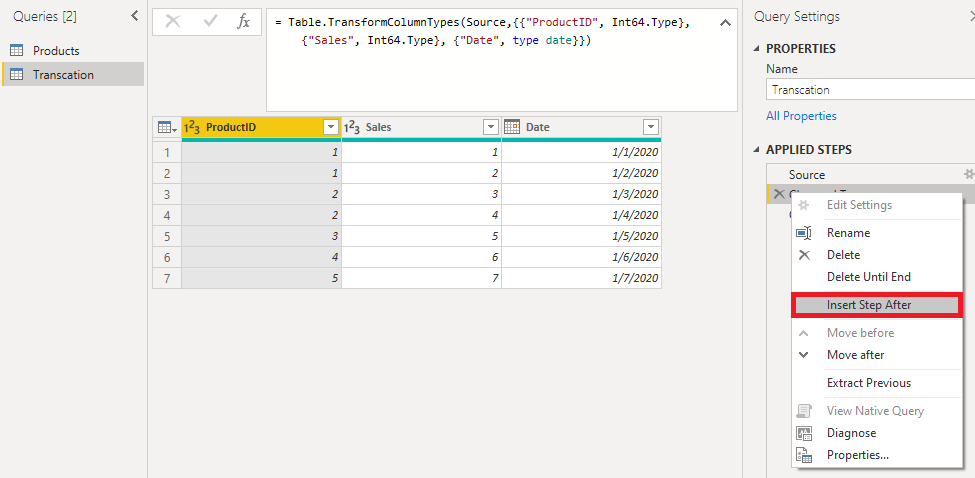Click the Rename icon in context menu

point(804,233)
